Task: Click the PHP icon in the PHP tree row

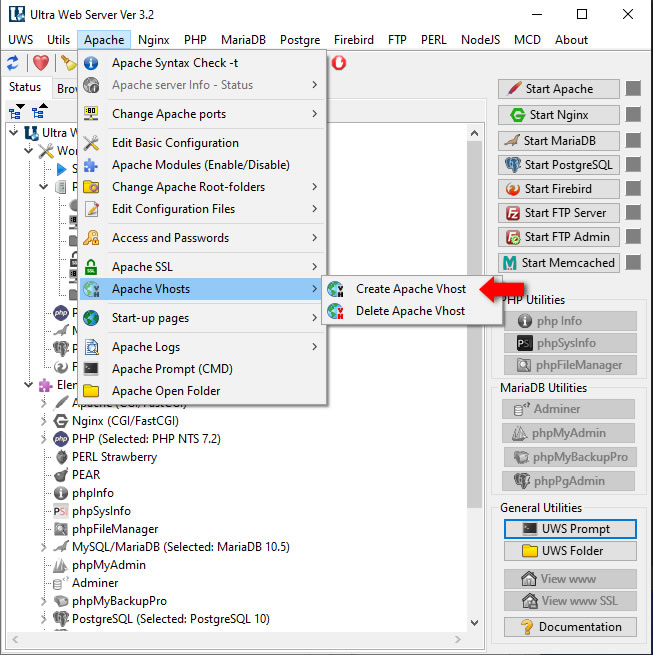Action: (61, 439)
